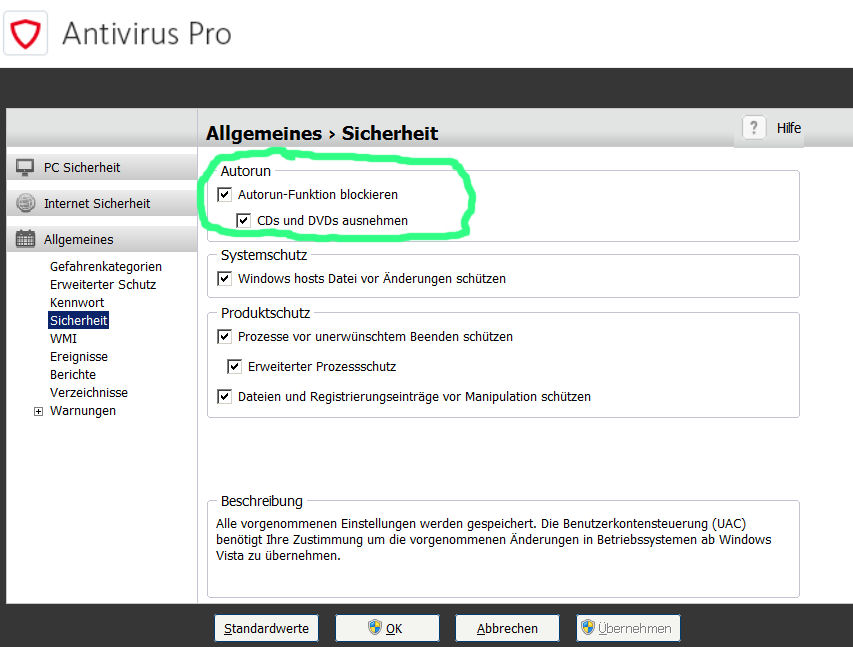Toggle Erweiterter Prozessschutz checkbox

tap(234, 366)
